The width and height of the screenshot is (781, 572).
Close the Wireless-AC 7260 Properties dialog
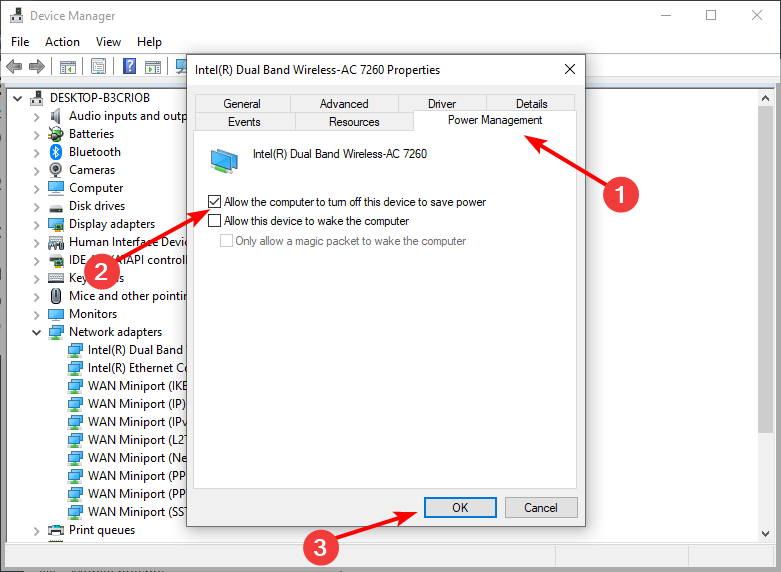coord(570,69)
